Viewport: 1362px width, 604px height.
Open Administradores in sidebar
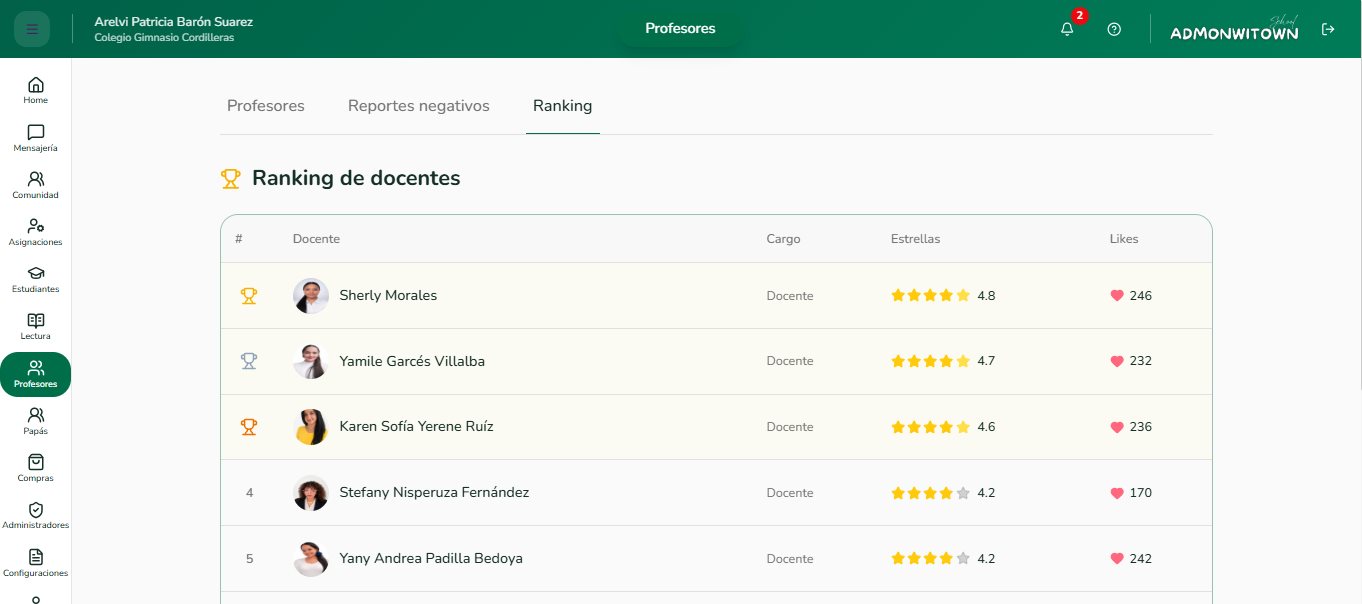36,515
